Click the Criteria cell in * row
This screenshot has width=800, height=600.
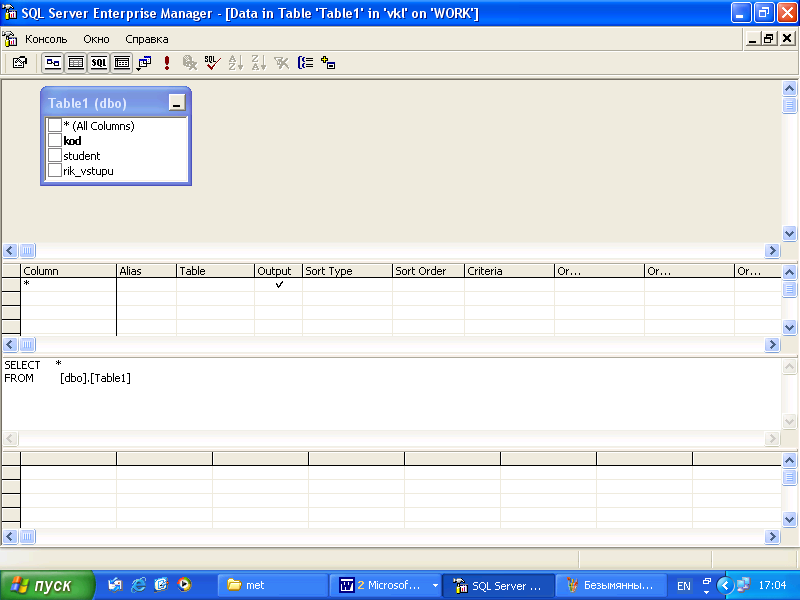point(509,285)
